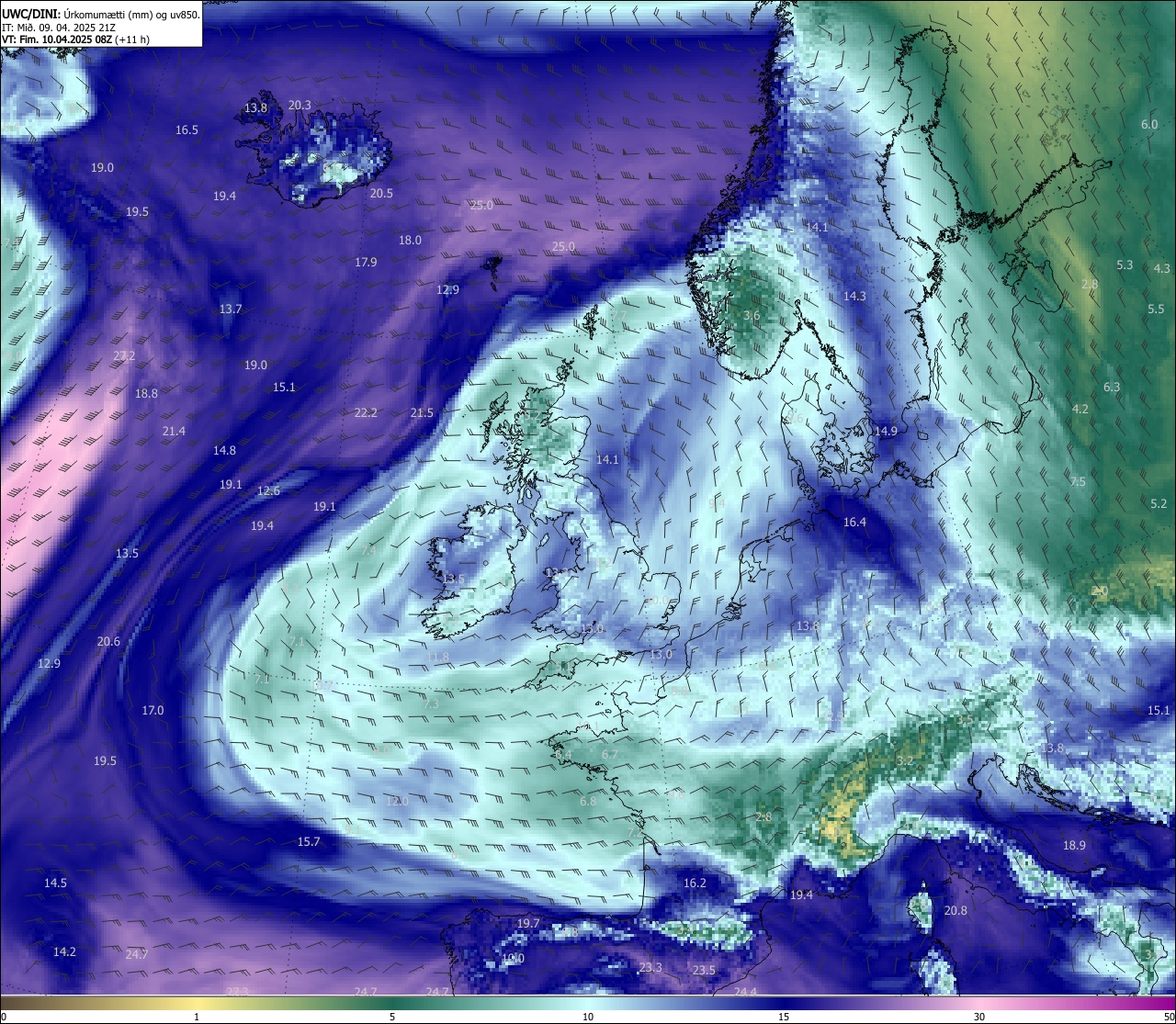Click the 14.5 value label

coord(55,883)
